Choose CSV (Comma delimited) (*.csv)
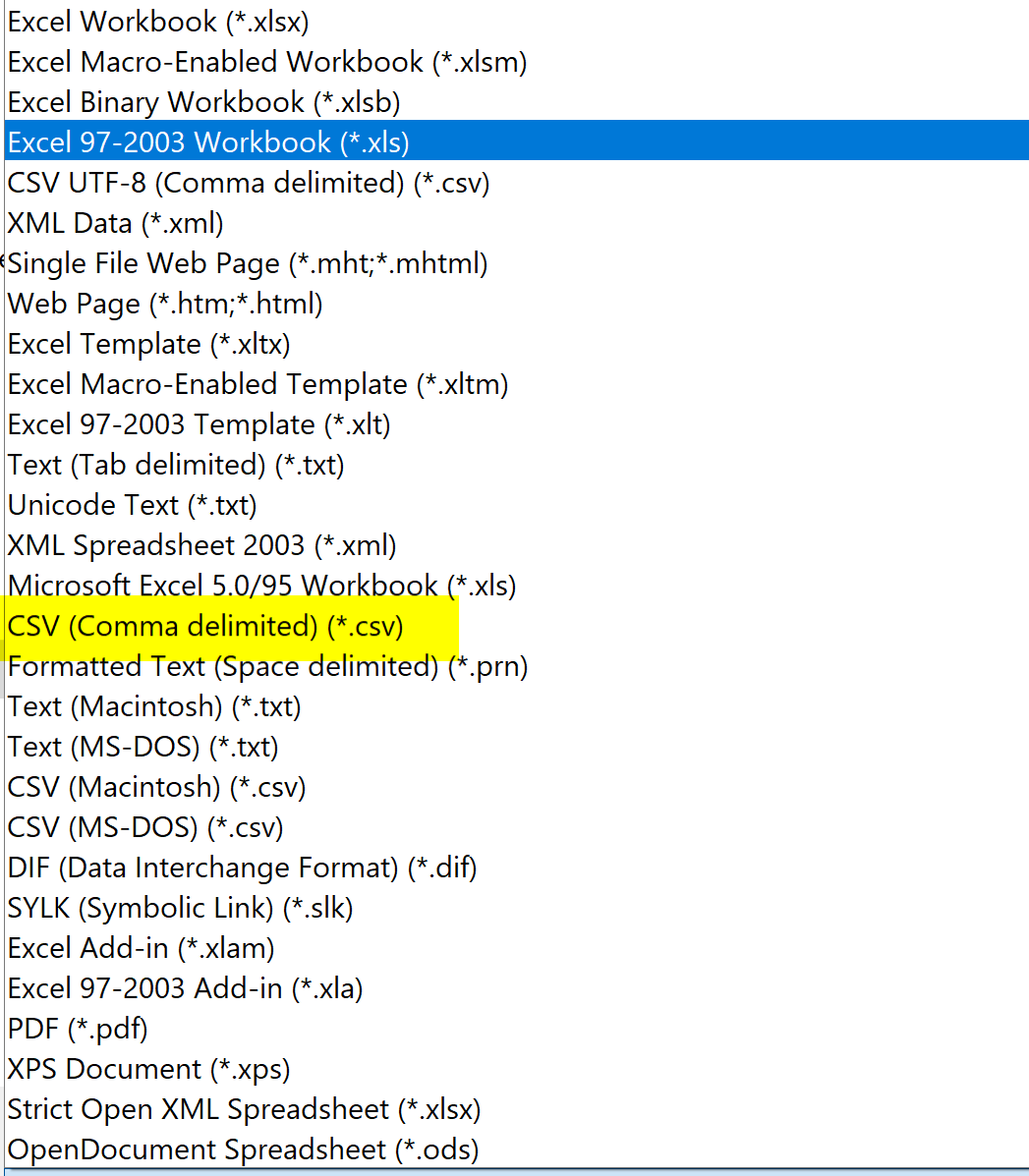This screenshot has width=1029, height=1176. pos(517,626)
